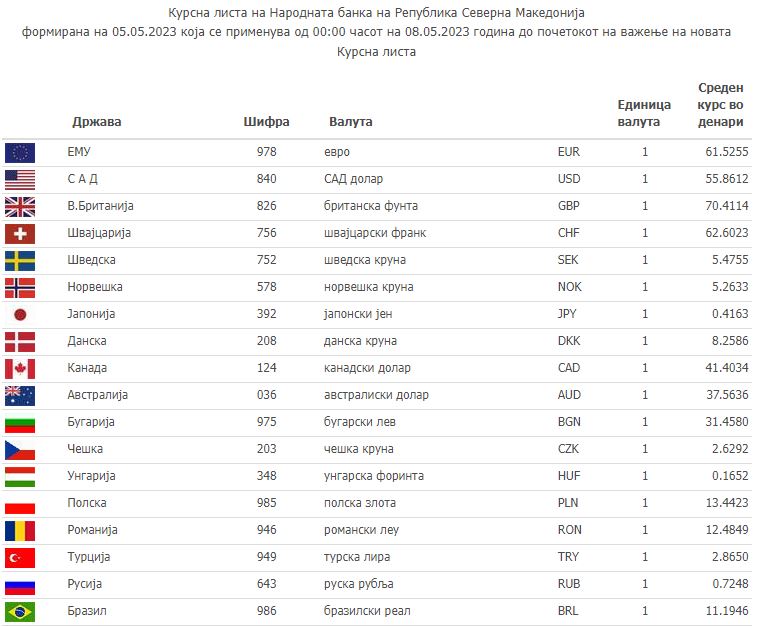Click the Australian flag icon
Screen dimensions: 762x627
[20, 395]
